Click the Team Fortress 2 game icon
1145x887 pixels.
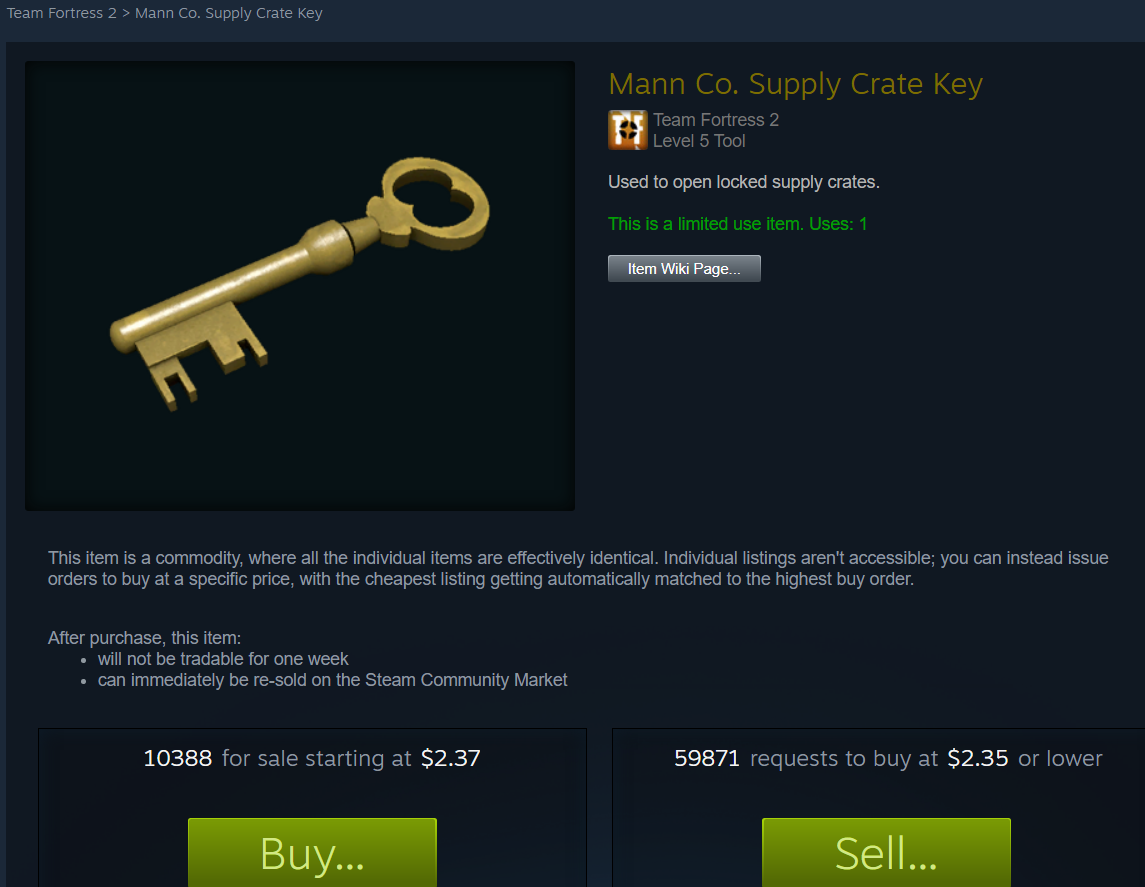click(x=627, y=130)
